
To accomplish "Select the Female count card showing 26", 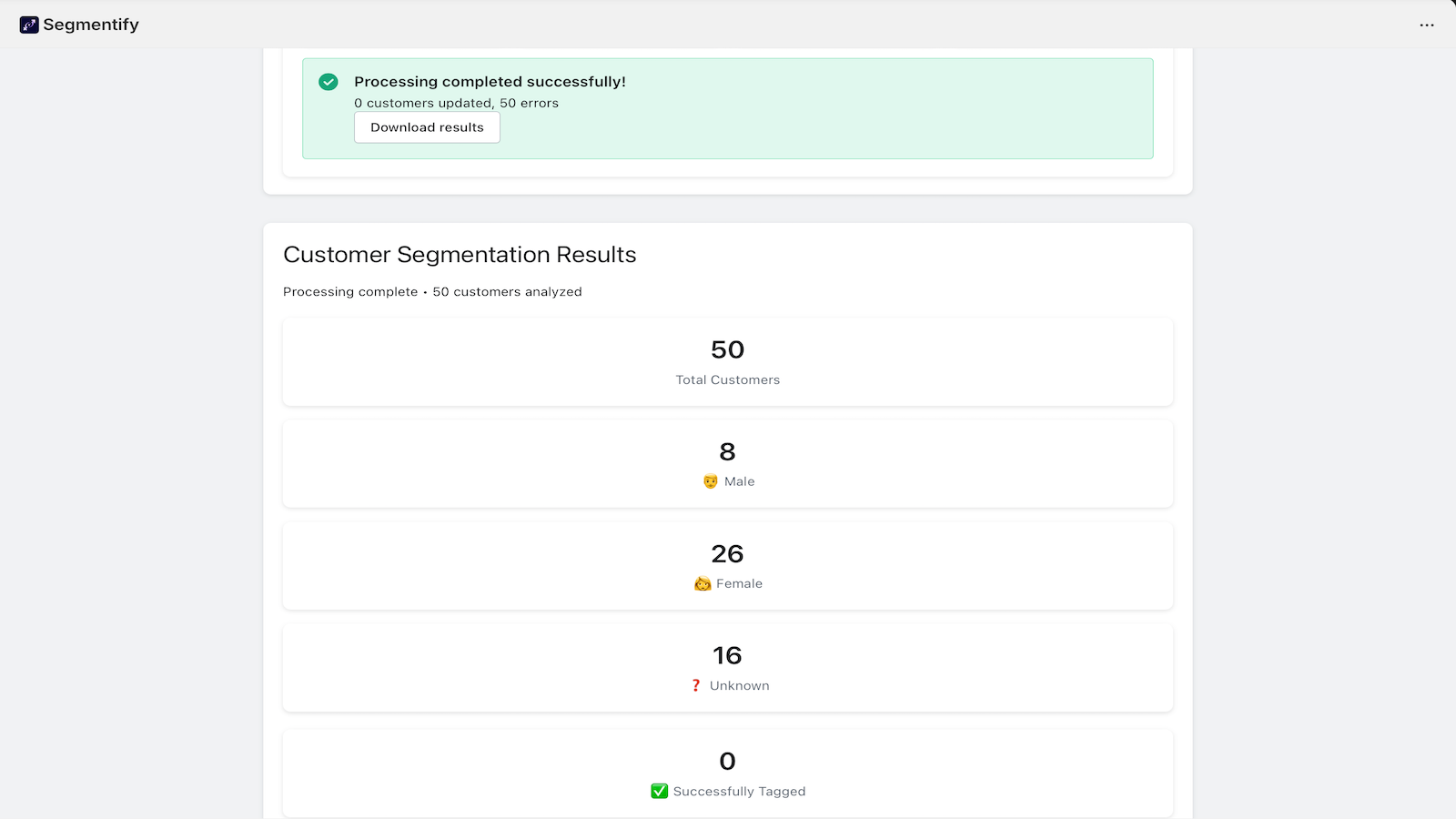I will [x=728, y=565].
